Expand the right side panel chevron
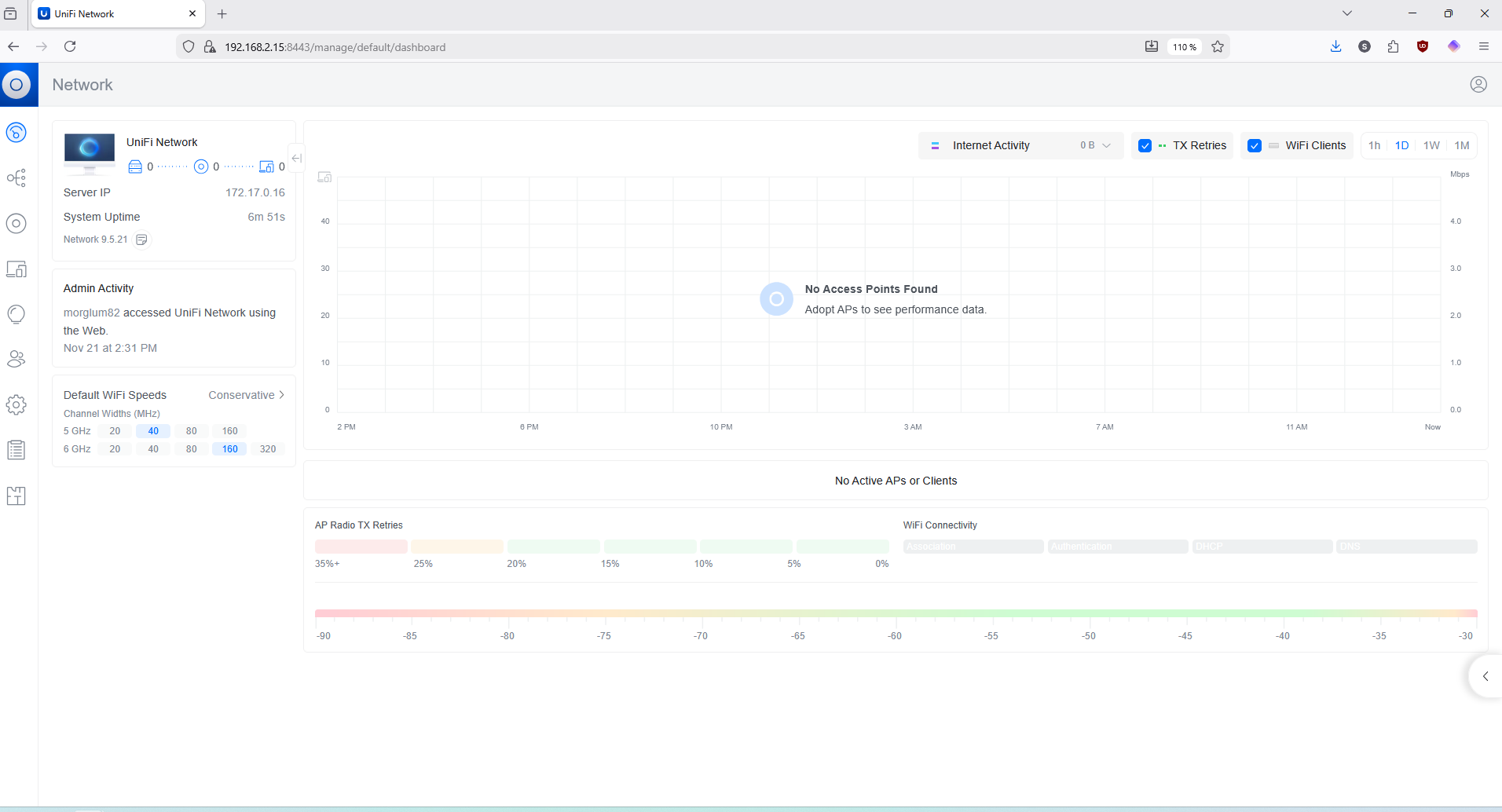Viewport: 1502px width, 812px height. 1485,676
